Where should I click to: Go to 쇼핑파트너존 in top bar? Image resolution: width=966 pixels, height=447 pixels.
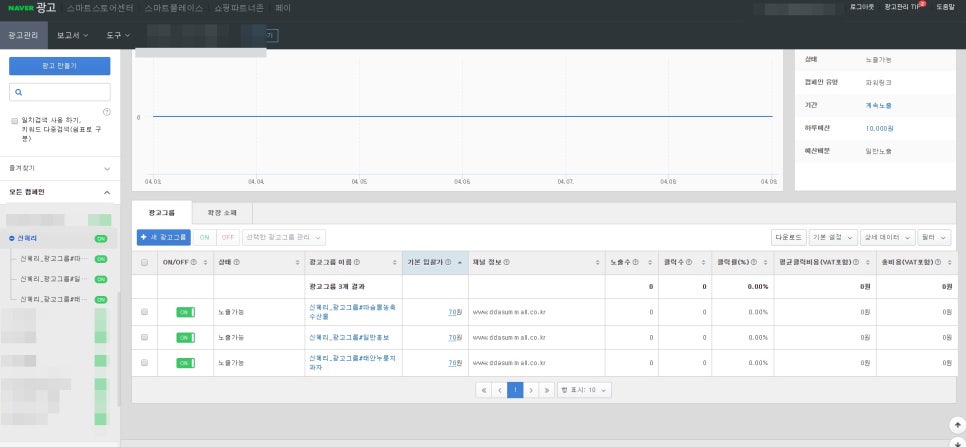pos(239,8)
